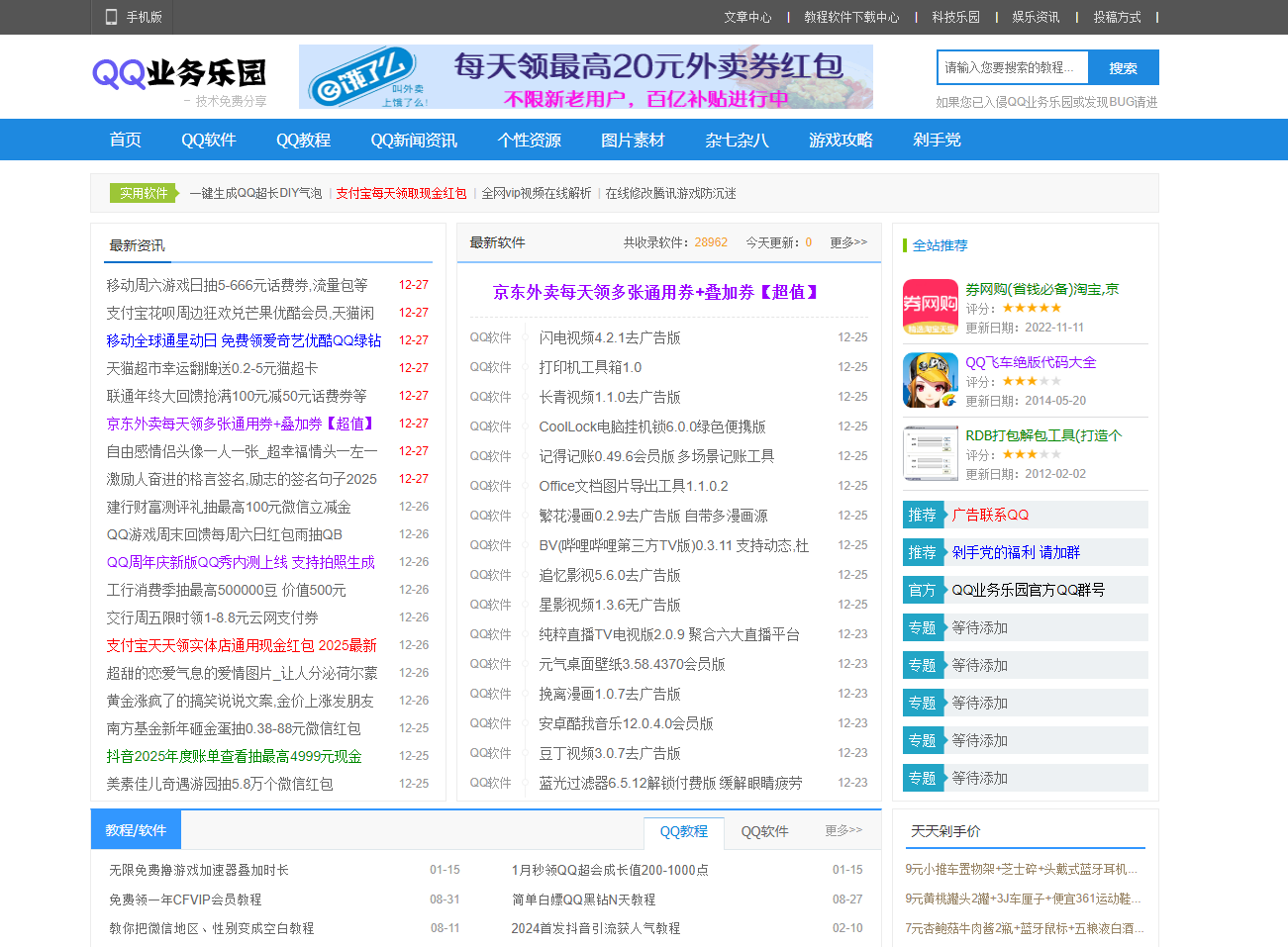Click the 饿了么 red packet banner ad
This screenshot has height=947, width=1288.
coord(585,77)
